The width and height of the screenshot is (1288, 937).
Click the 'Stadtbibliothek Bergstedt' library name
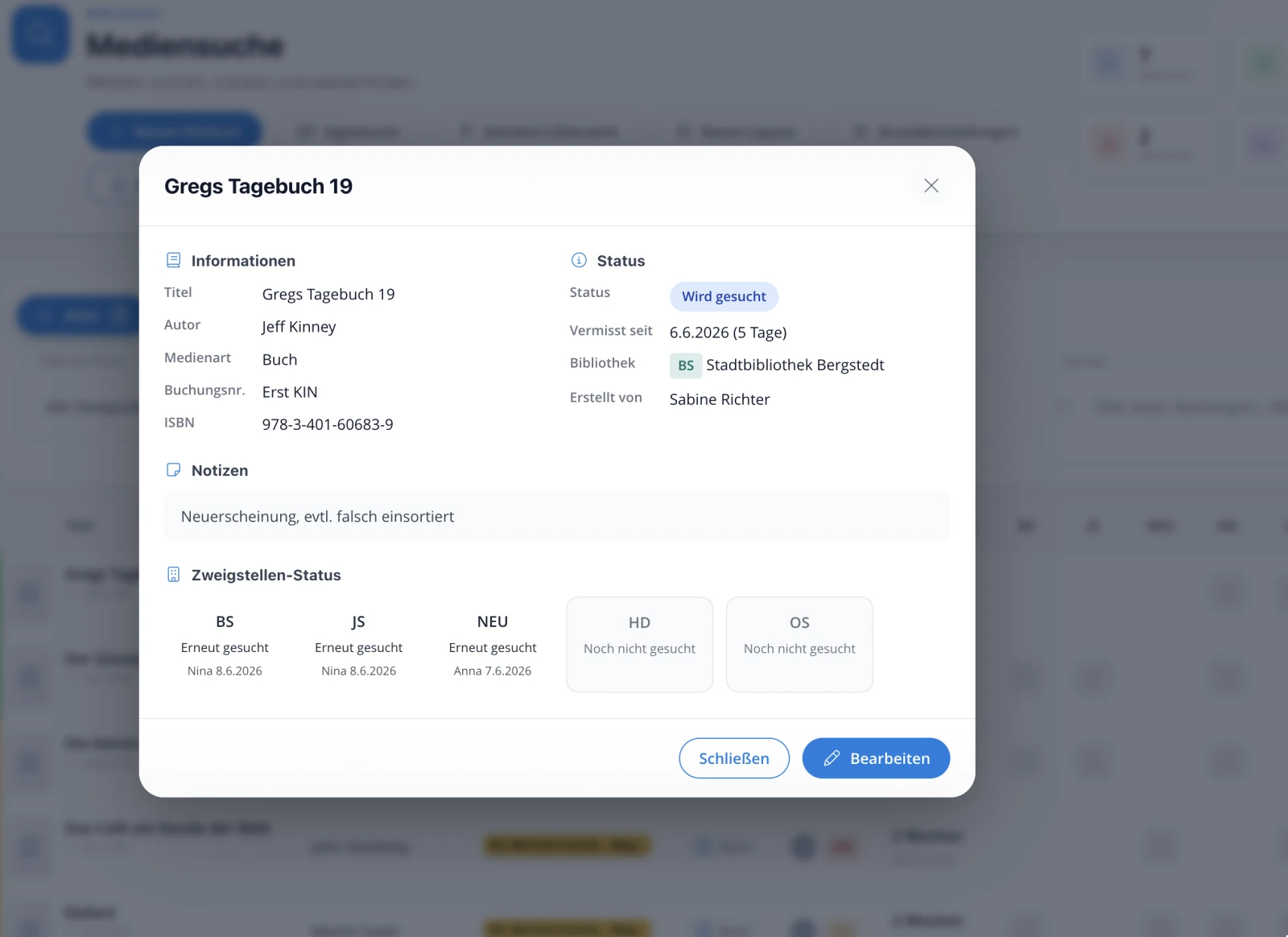795,365
